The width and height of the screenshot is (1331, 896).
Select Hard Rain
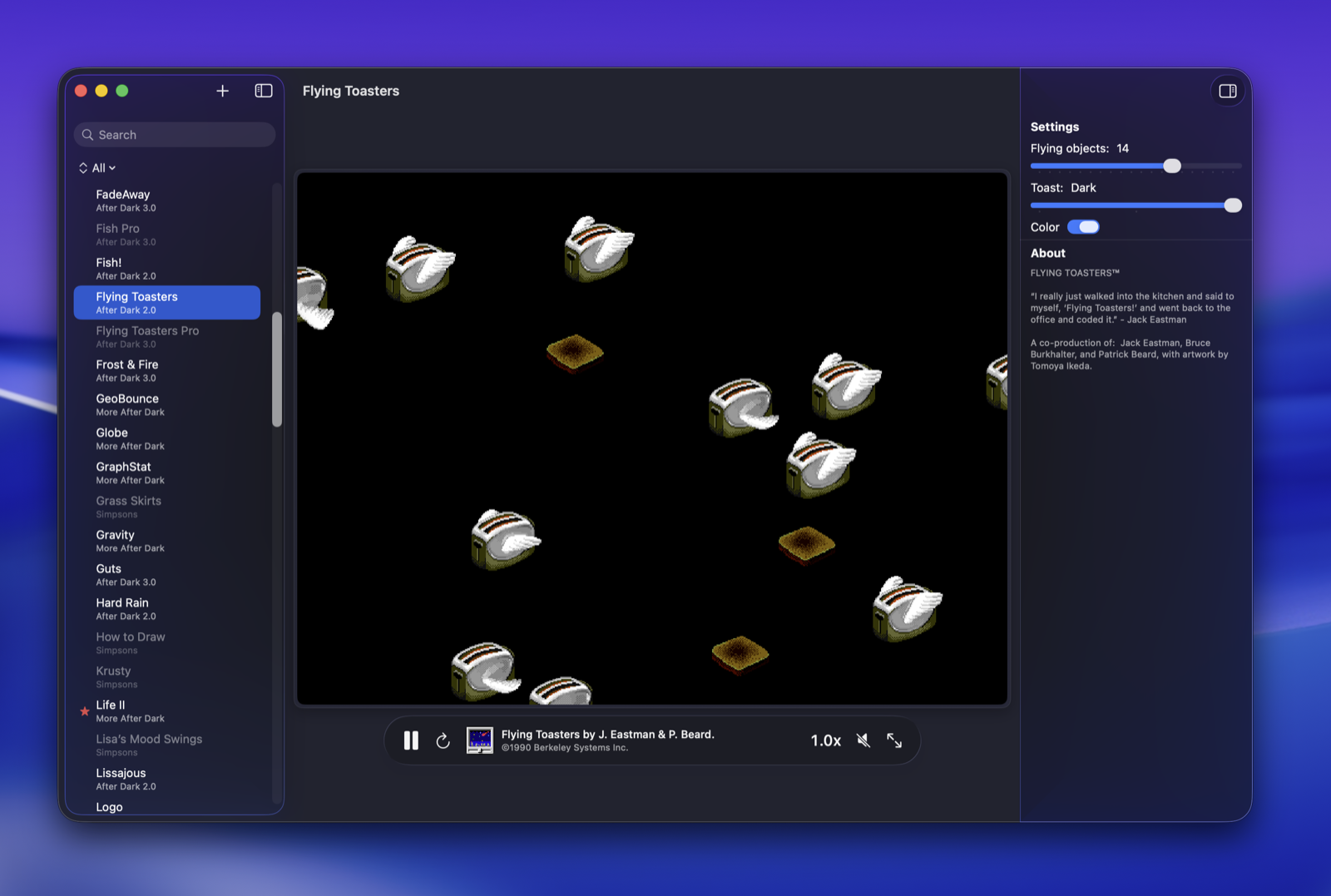pos(167,610)
